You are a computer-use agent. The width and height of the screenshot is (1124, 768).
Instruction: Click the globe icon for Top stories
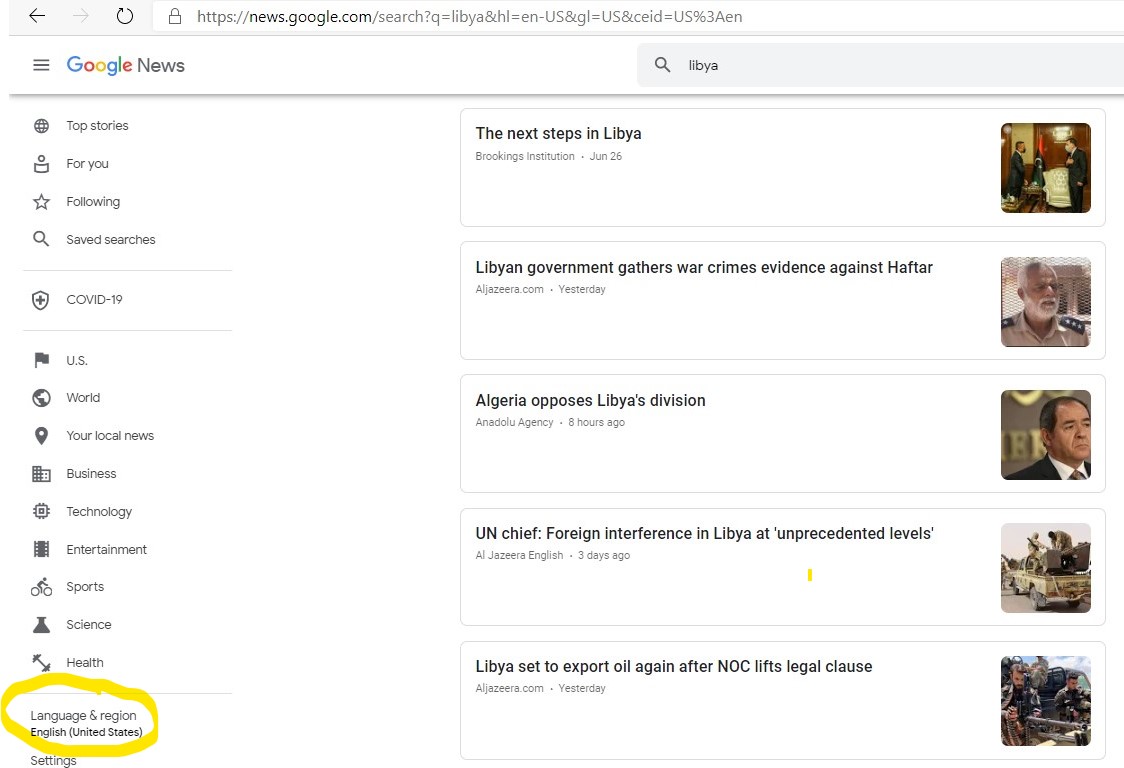pyautogui.click(x=42, y=126)
